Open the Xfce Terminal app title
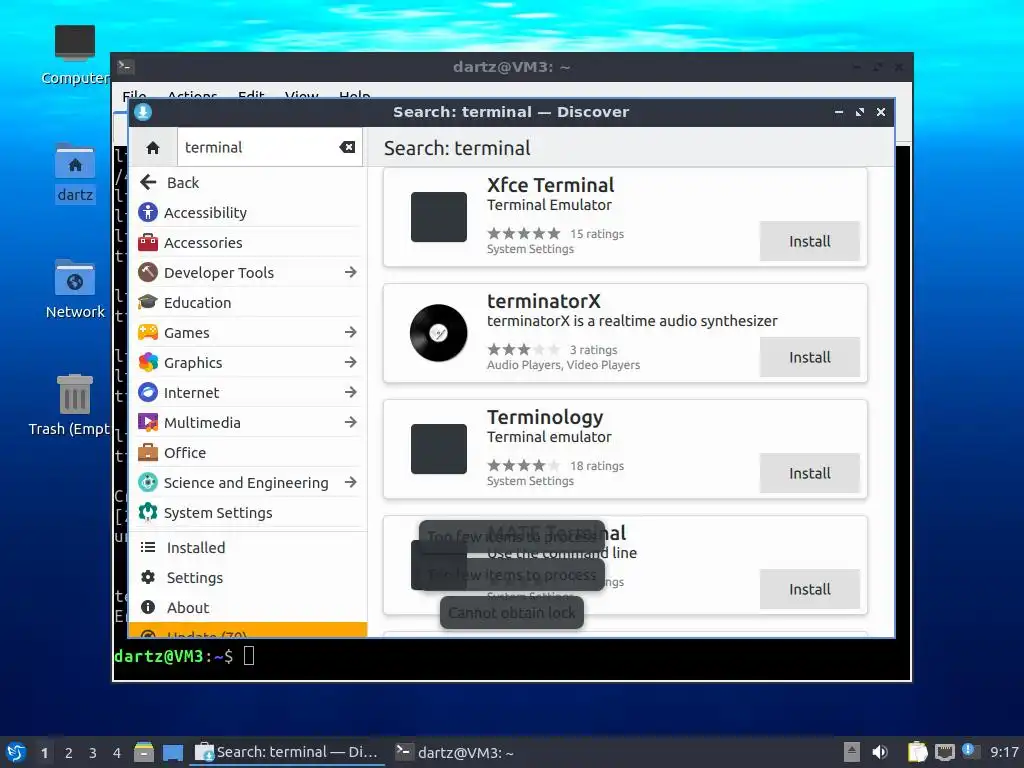Viewport: 1024px width, 768px height. (551, 185)
